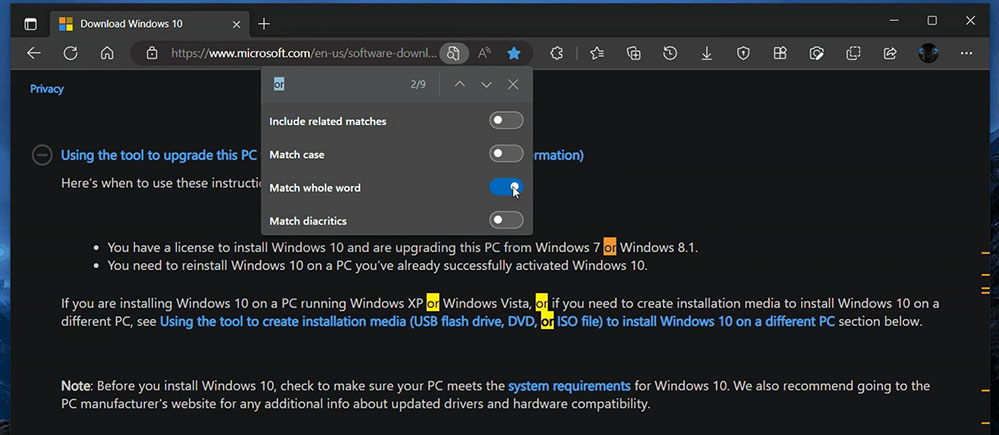Select the Download Windows 10 tab

[149, 24]
